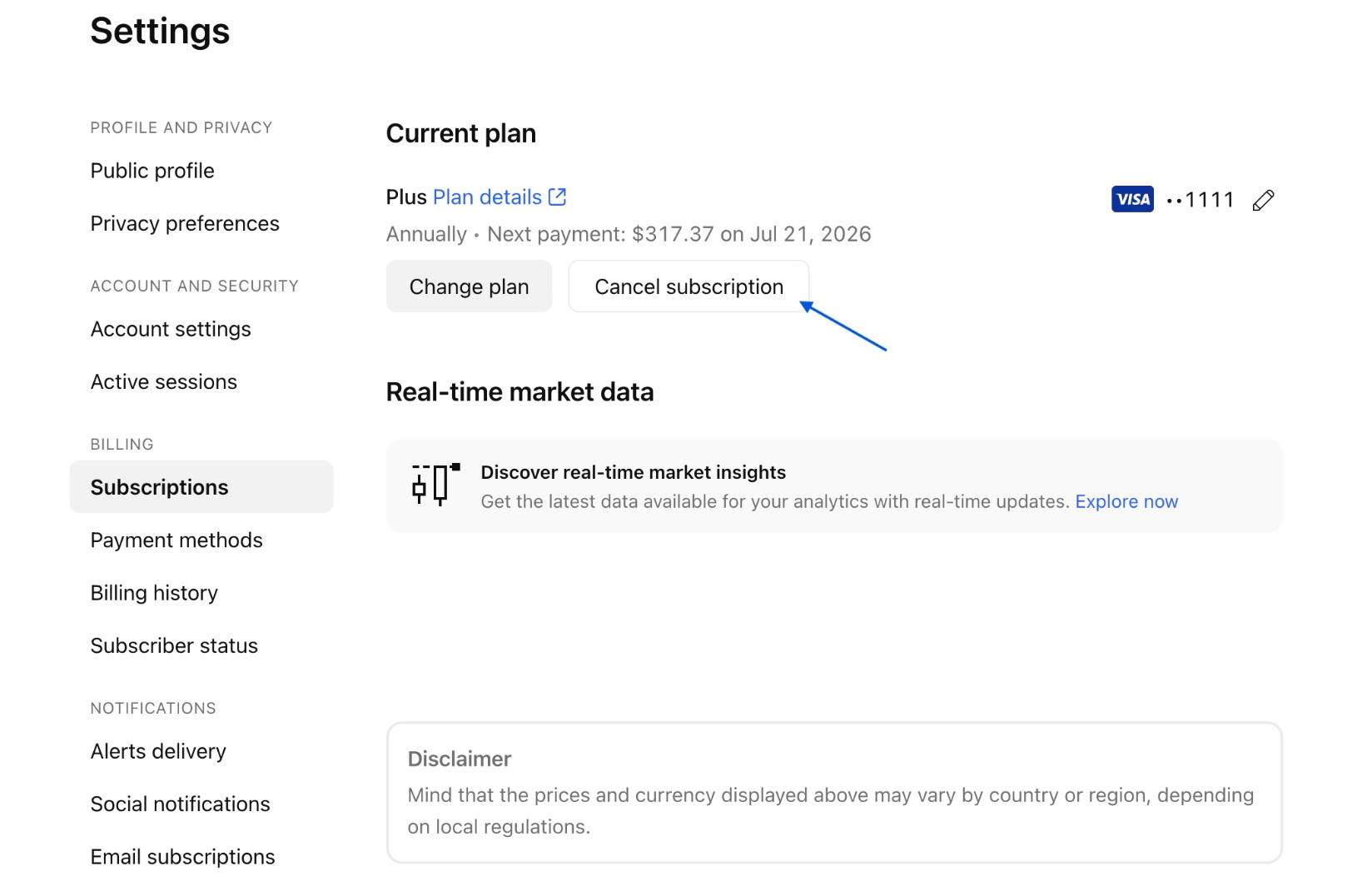Click Discover real-time market insights title
Viewport: 1372px width, 896px height.
click(x=633, y=472)
